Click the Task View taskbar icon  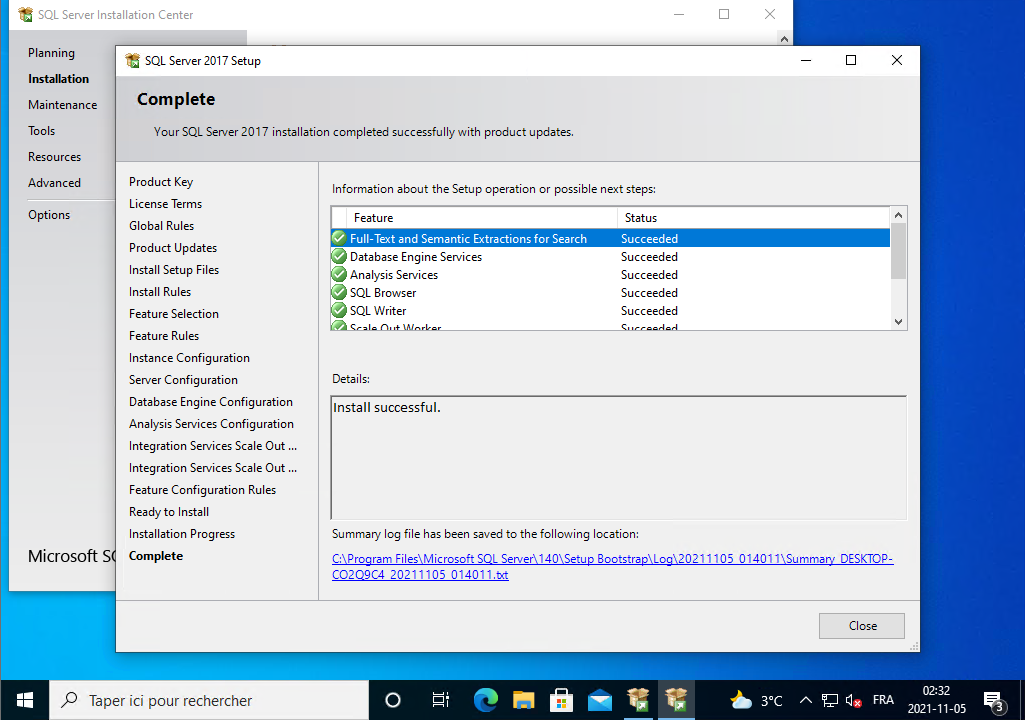coord(440,700)
